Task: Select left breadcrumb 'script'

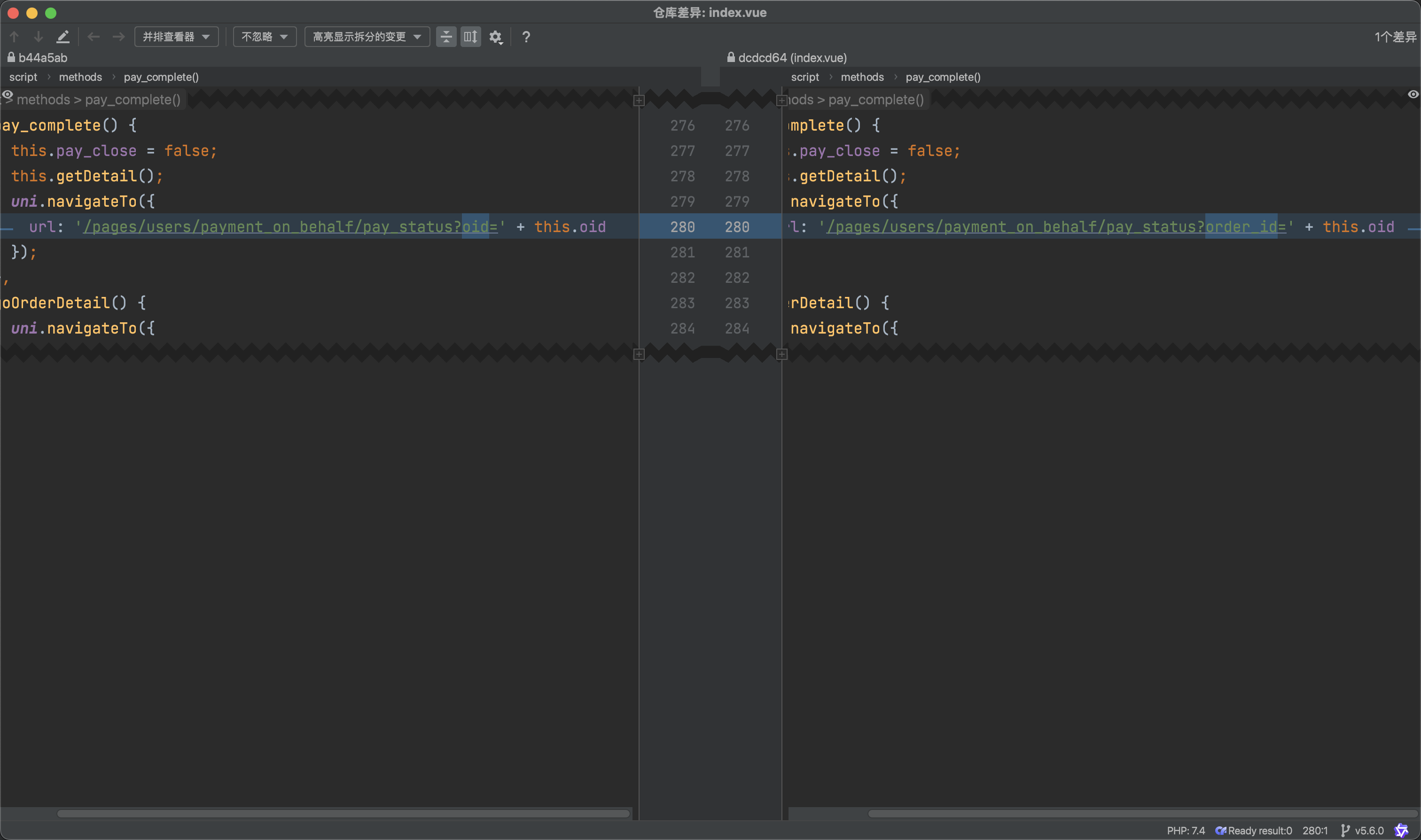Action: coord(23,77)
